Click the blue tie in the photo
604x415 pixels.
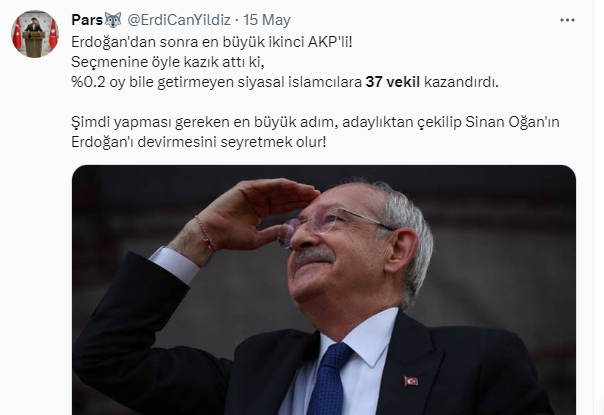point(328,378)
